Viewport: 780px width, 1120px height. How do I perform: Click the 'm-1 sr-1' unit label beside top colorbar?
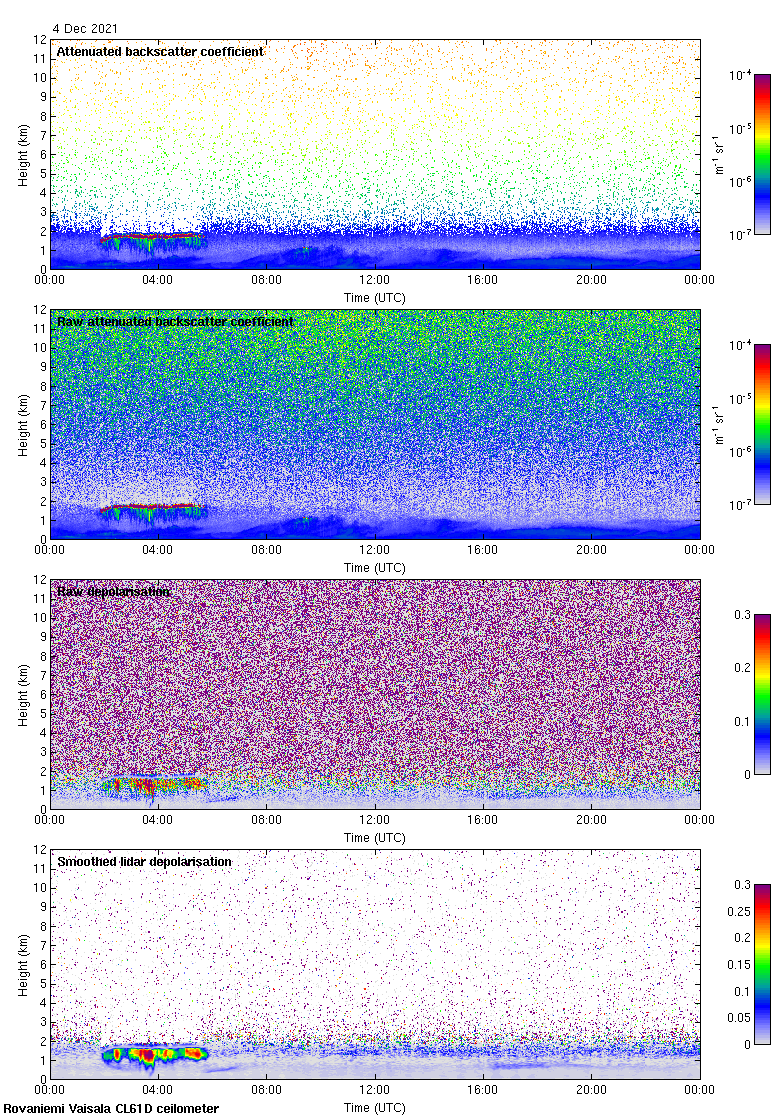coord(719,154)
